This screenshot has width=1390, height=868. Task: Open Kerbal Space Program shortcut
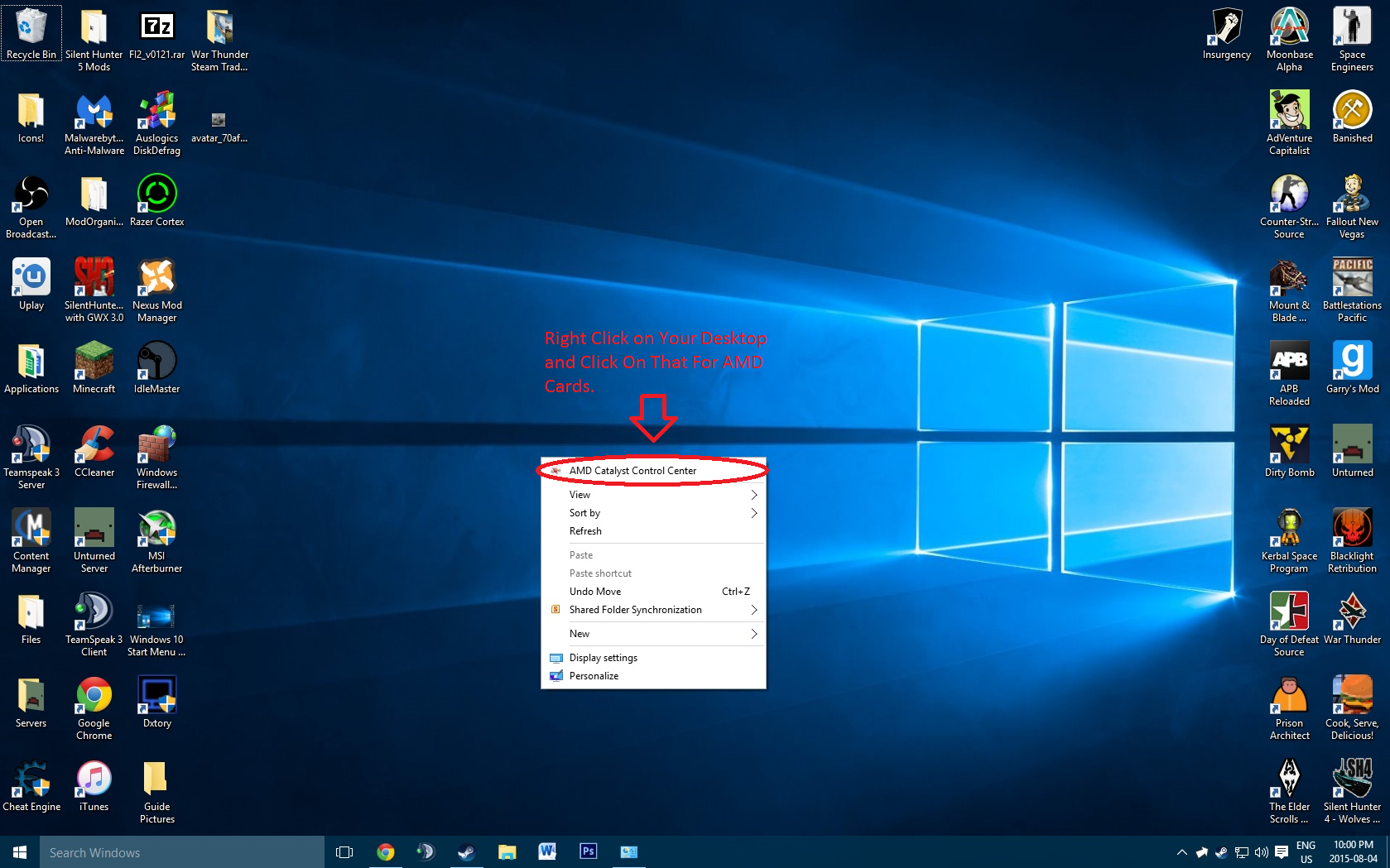click(x=1290, y=541)
